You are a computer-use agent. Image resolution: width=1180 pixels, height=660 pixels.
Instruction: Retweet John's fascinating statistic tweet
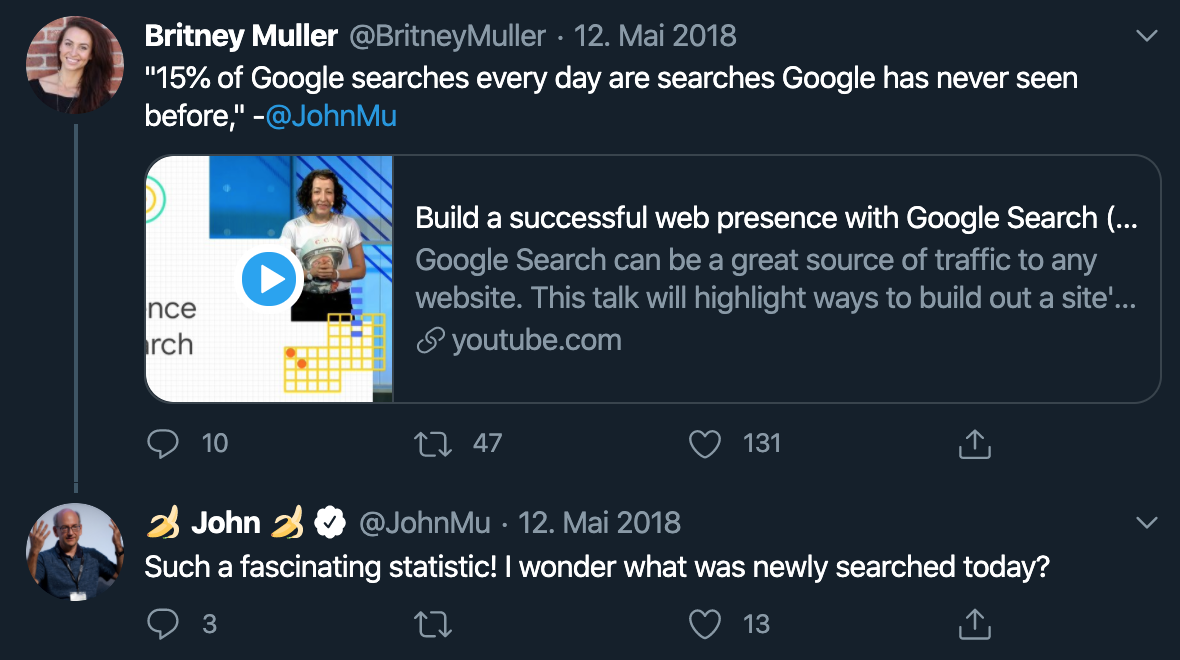tap(433, 624)
